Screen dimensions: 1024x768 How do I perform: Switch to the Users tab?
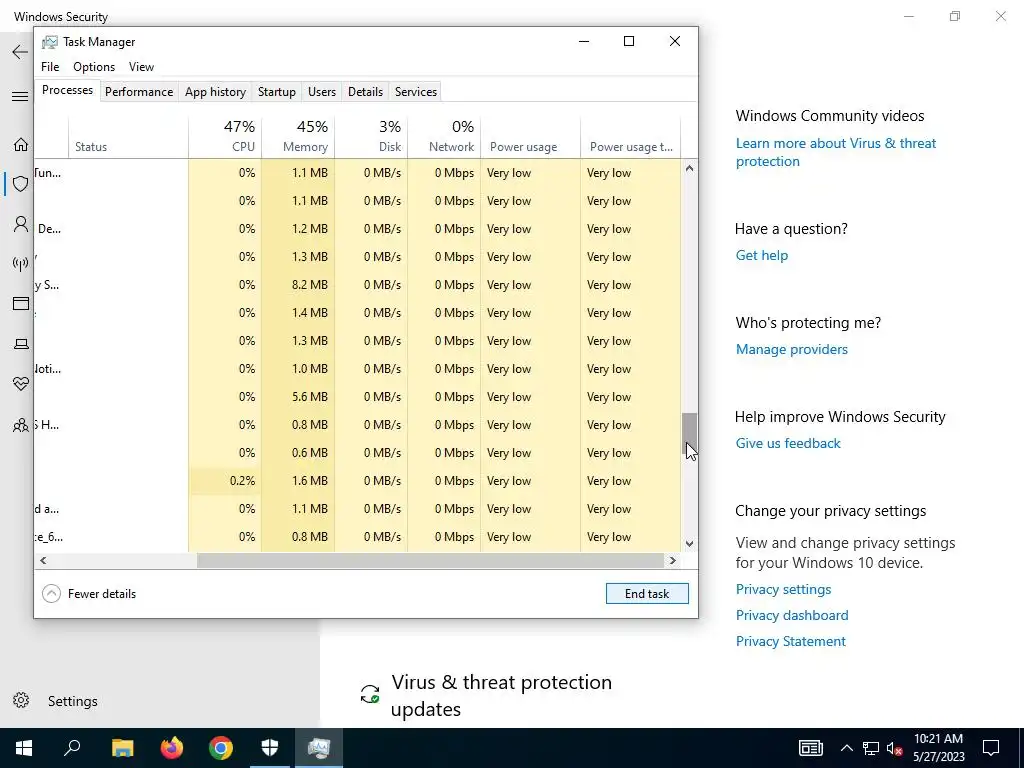[322, 91]
